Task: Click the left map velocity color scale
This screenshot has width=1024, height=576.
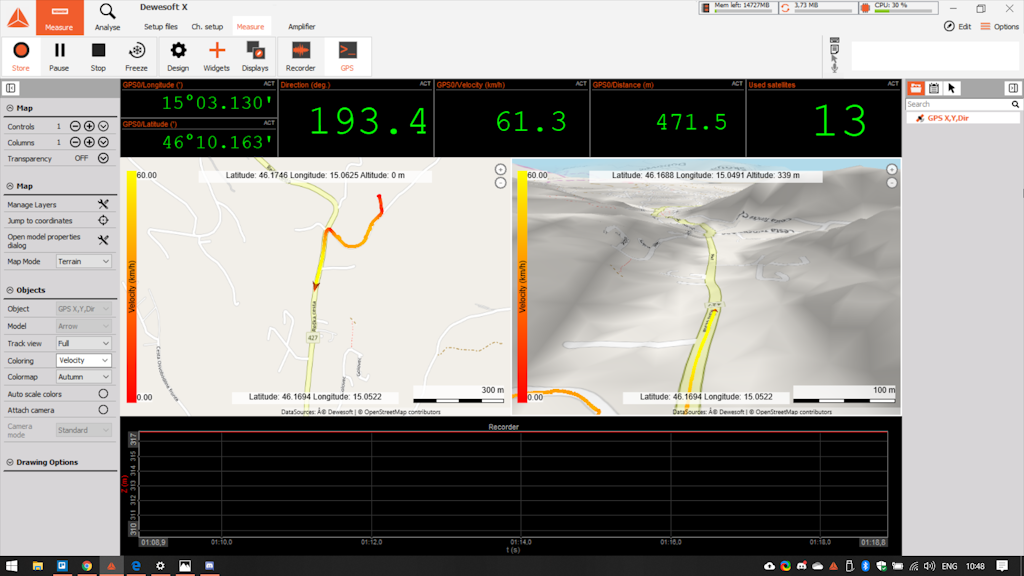Action: pos(131,287)
